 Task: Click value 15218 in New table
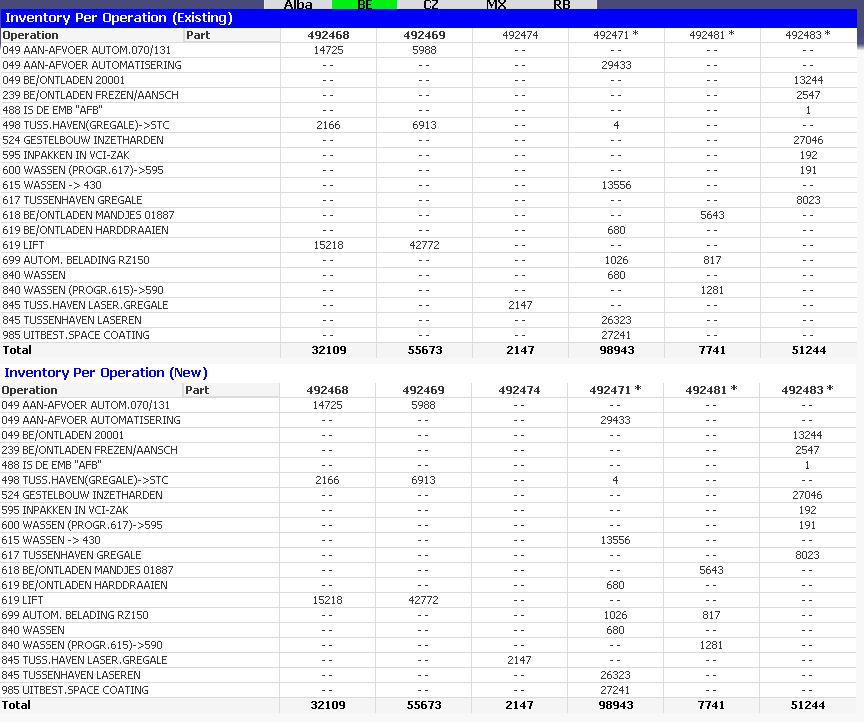point(327,600)
